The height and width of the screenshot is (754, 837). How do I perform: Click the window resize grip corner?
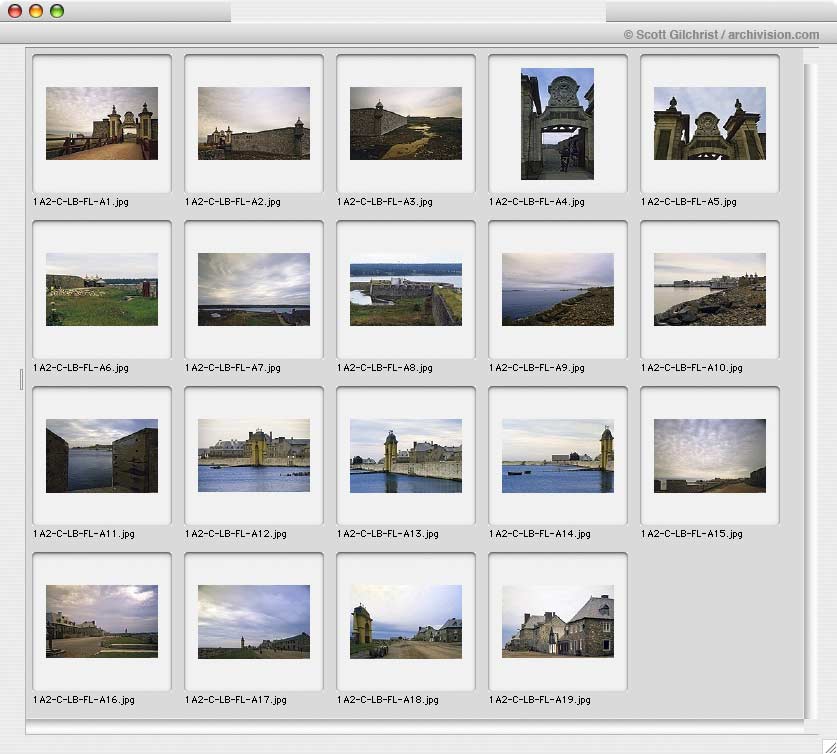pyautogui.click(x=829, y=746)
